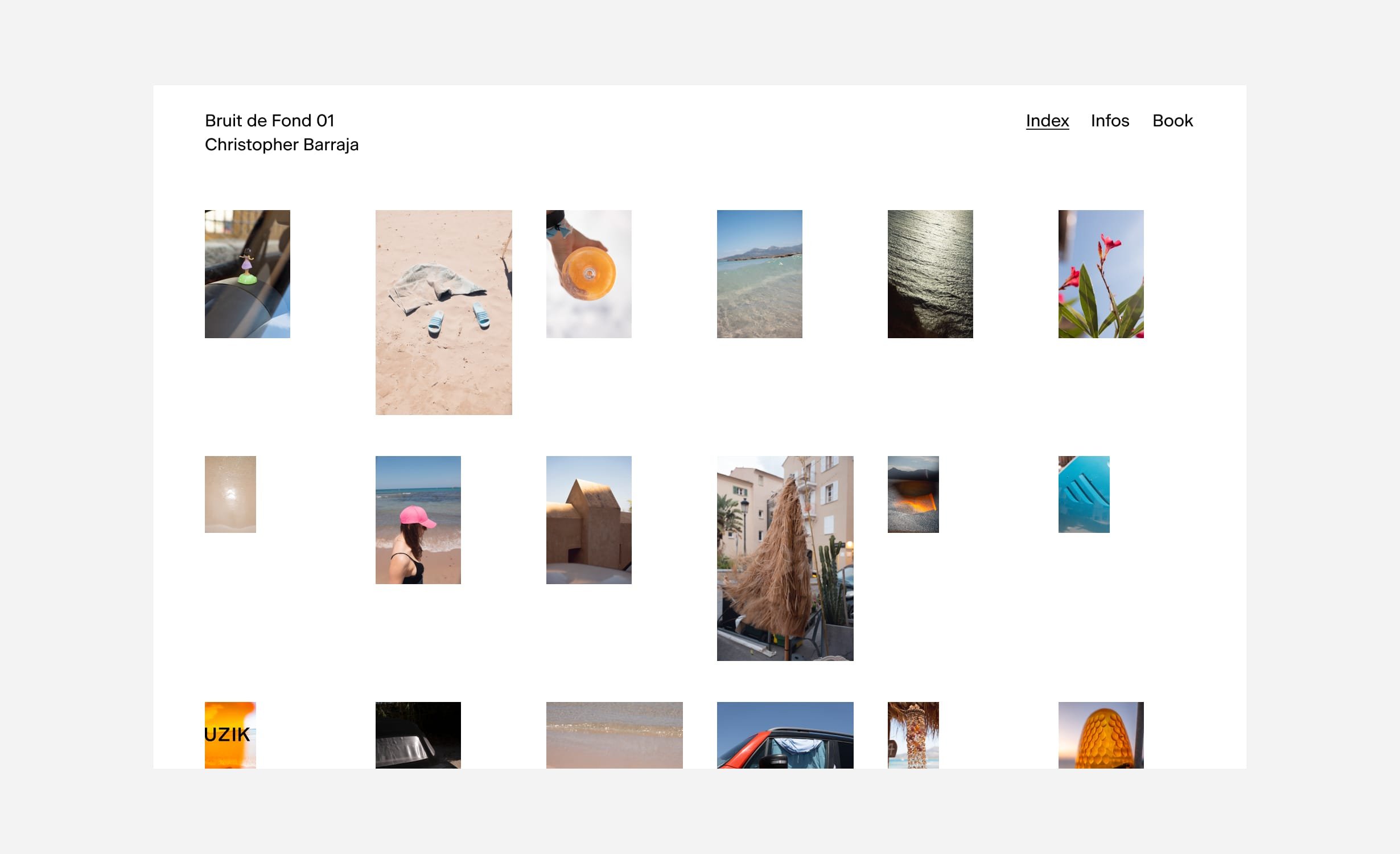The image size is (1400, 854).
Task: Open the red car with towel photo
Action: click(785, 735)
